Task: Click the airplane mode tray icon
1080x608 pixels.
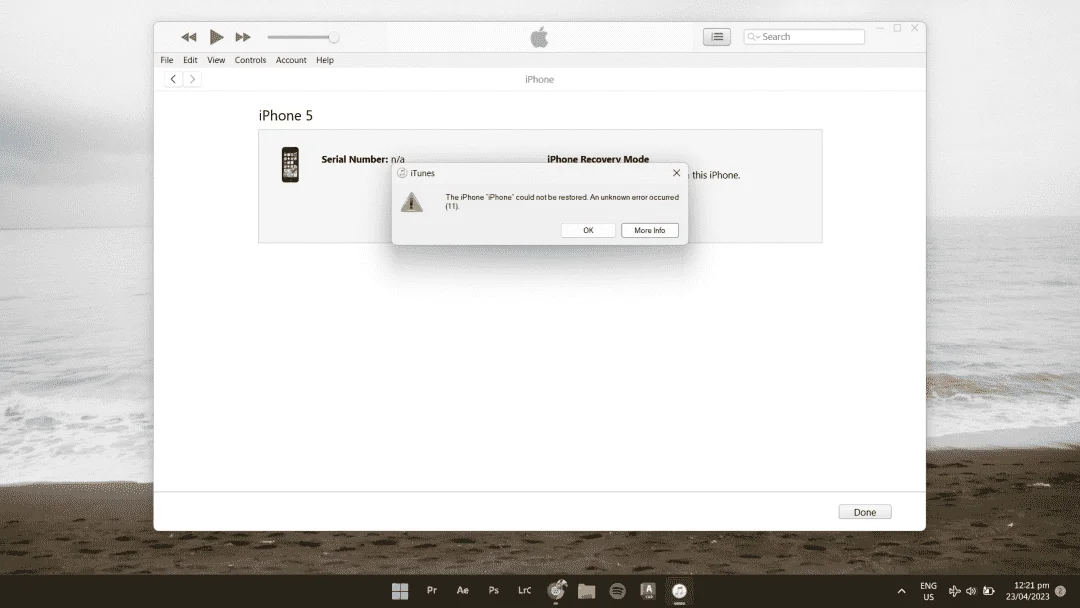Action: [955, 591]
